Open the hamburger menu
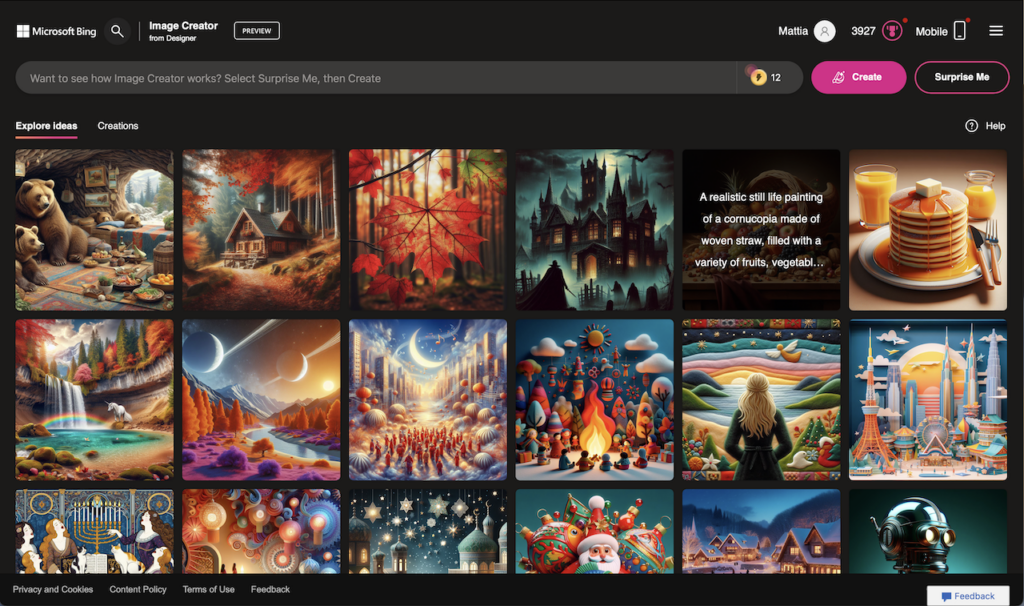The width and height of the screenshot is (1024, 606). coord(996,31)
